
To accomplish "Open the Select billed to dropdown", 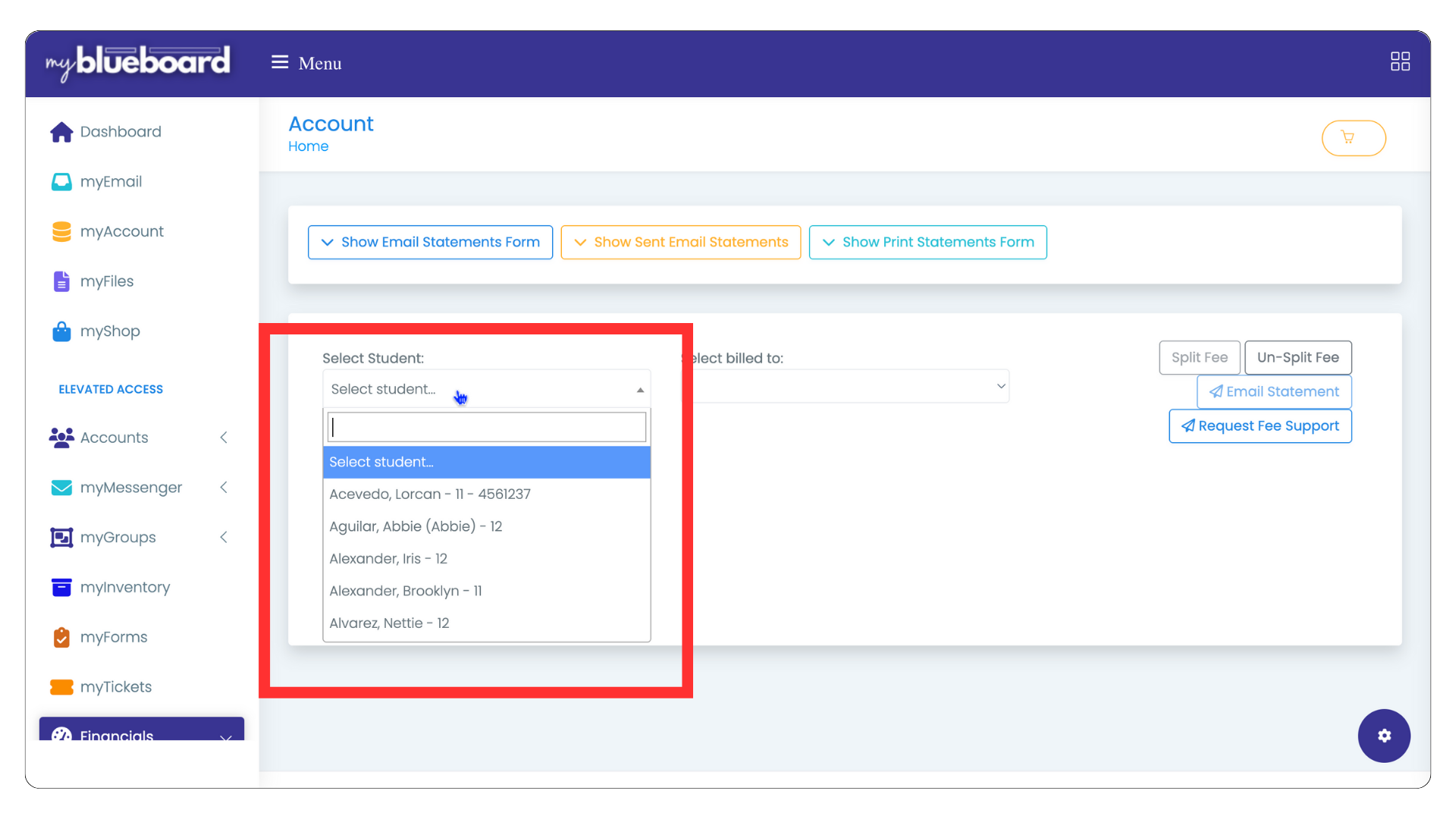I will click(849, 387).
